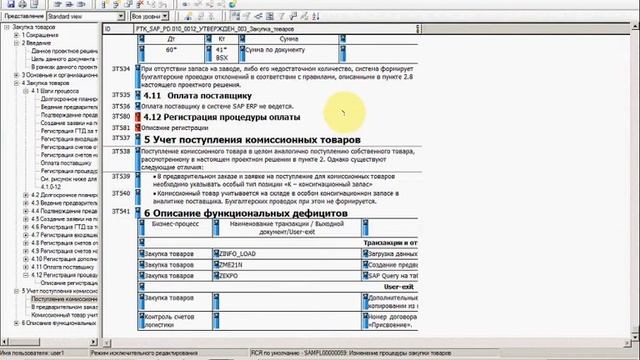This screenshot has height=360, width=640.
Task: Click the blue marker icon on row ЗТ537
Action: 138,139
